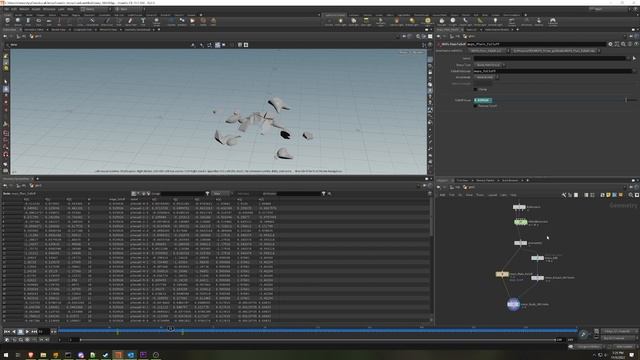Open the network editor search icon

(x=631, y=195)
